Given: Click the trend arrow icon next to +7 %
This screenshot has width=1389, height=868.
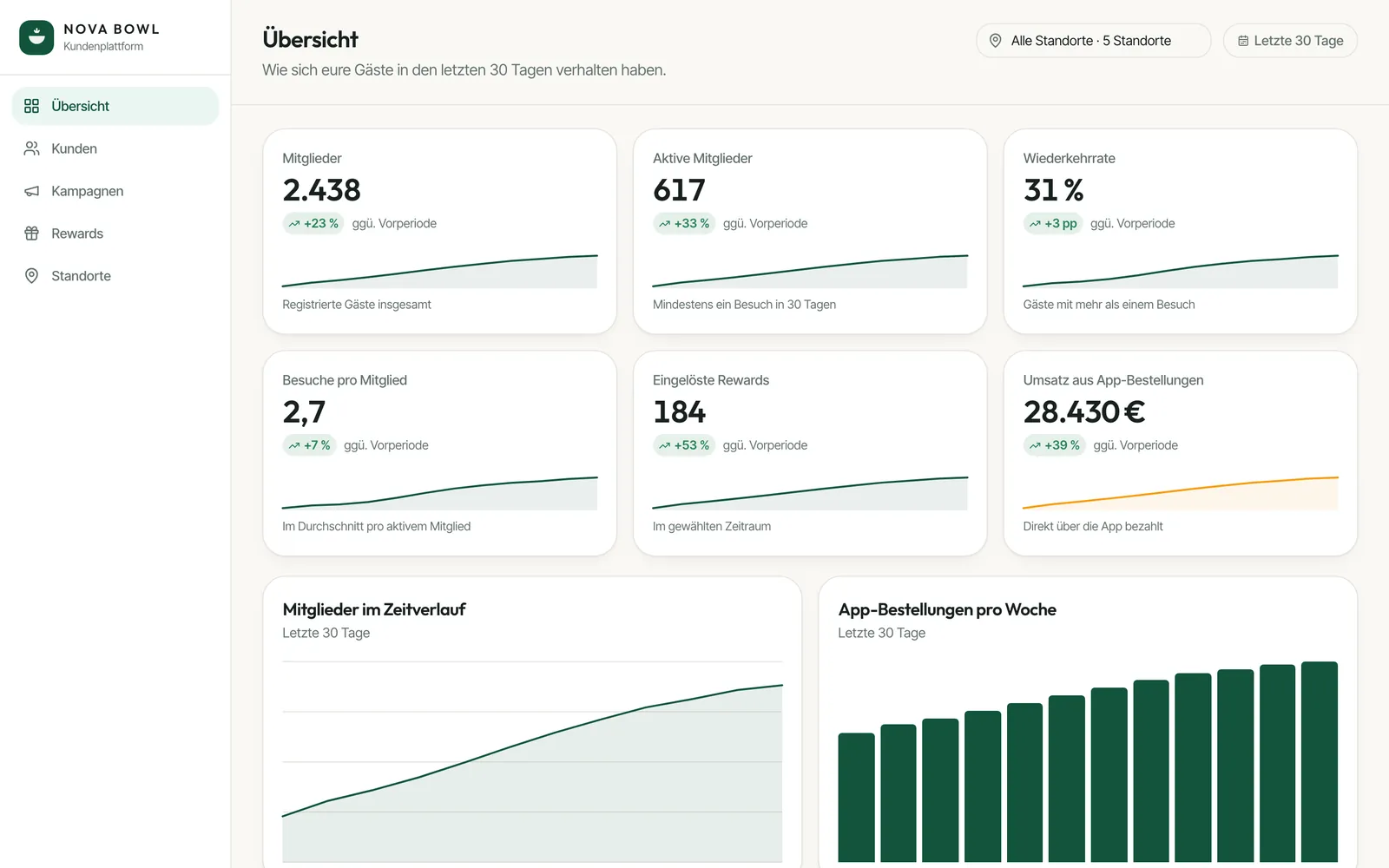Looking at the screenshot, I should point(294,446).
